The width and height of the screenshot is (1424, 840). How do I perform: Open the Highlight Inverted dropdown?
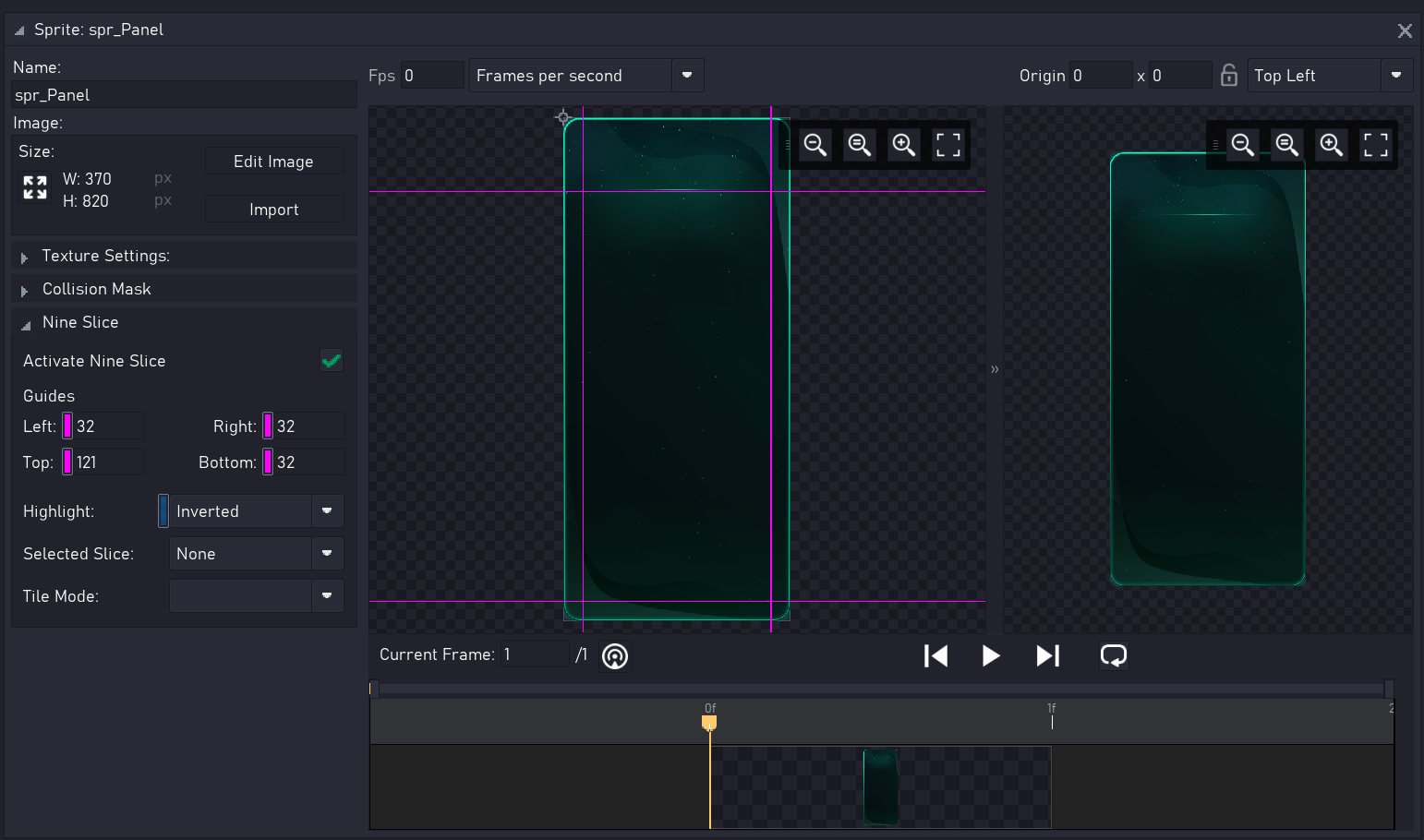[x=327, y=511]
